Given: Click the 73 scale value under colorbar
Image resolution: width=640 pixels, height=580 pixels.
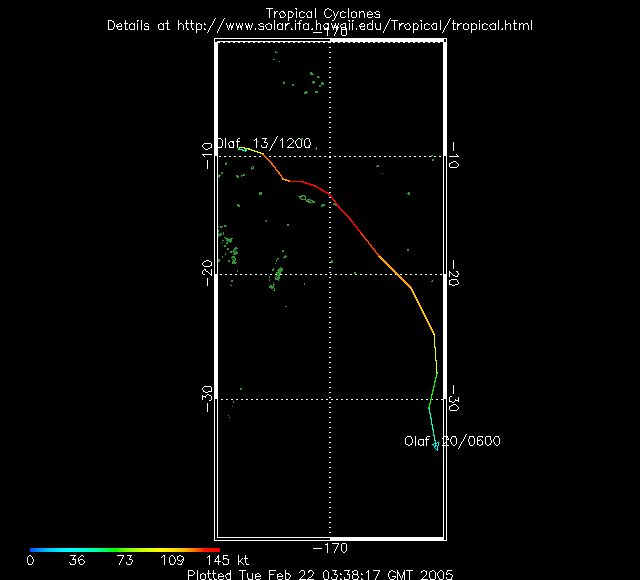Looking at the screenshot, I should (125, 561).
